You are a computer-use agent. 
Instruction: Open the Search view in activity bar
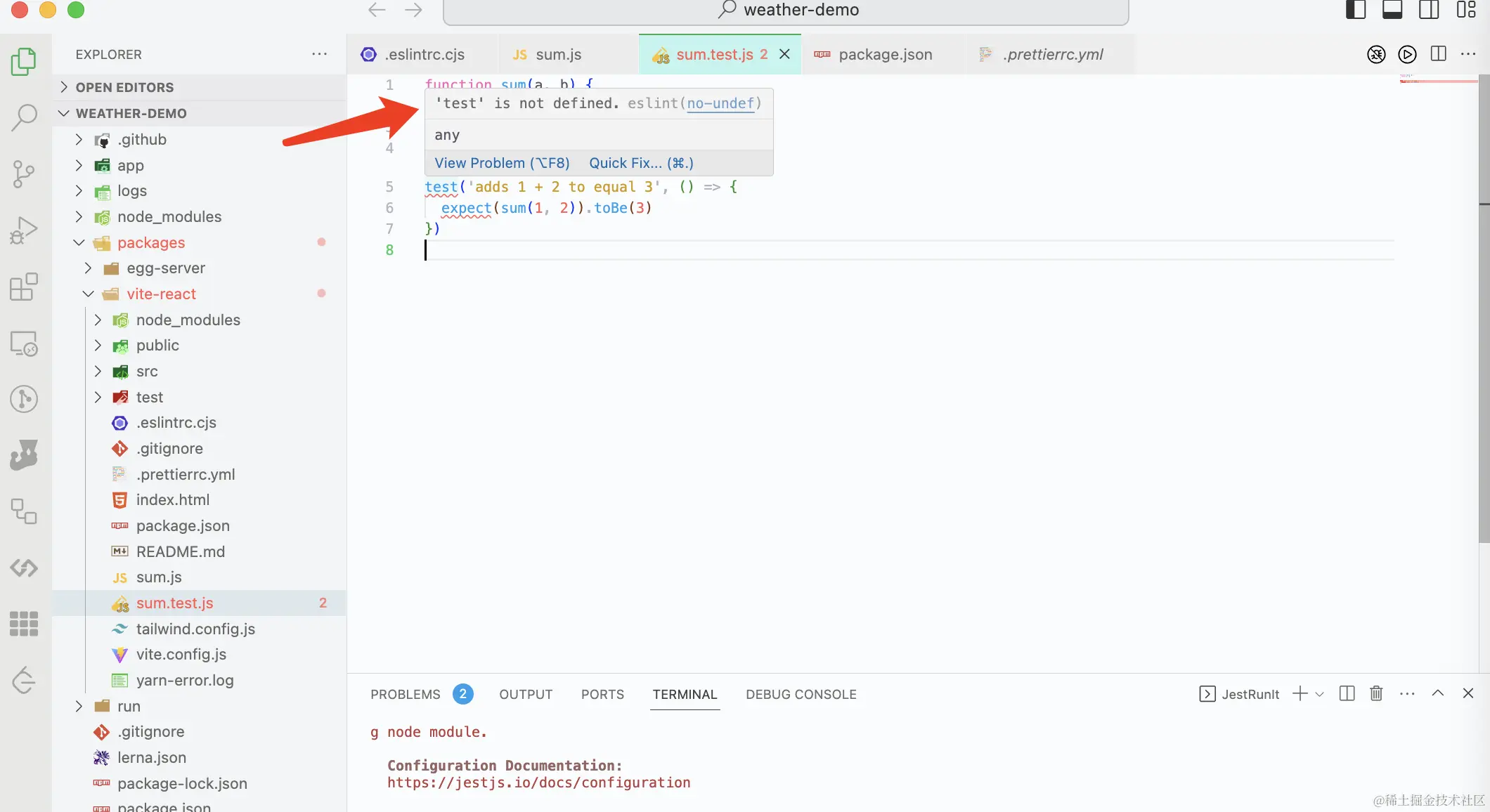pos(25,117)
